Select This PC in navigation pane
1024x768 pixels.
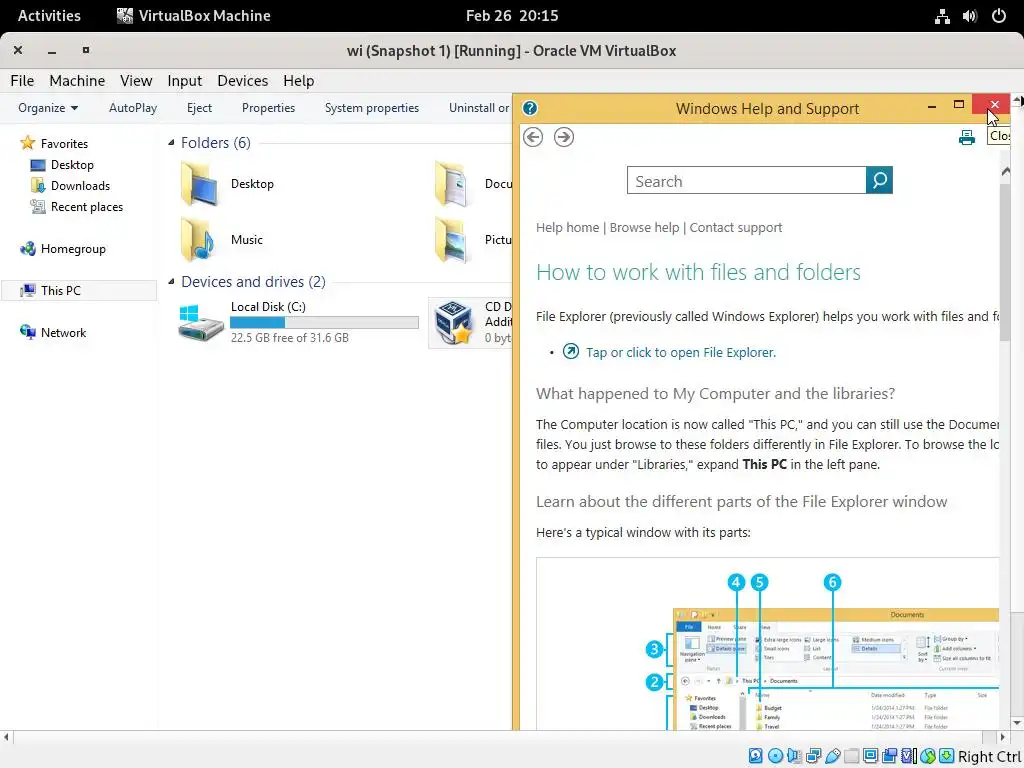click(x=79, y=291)
